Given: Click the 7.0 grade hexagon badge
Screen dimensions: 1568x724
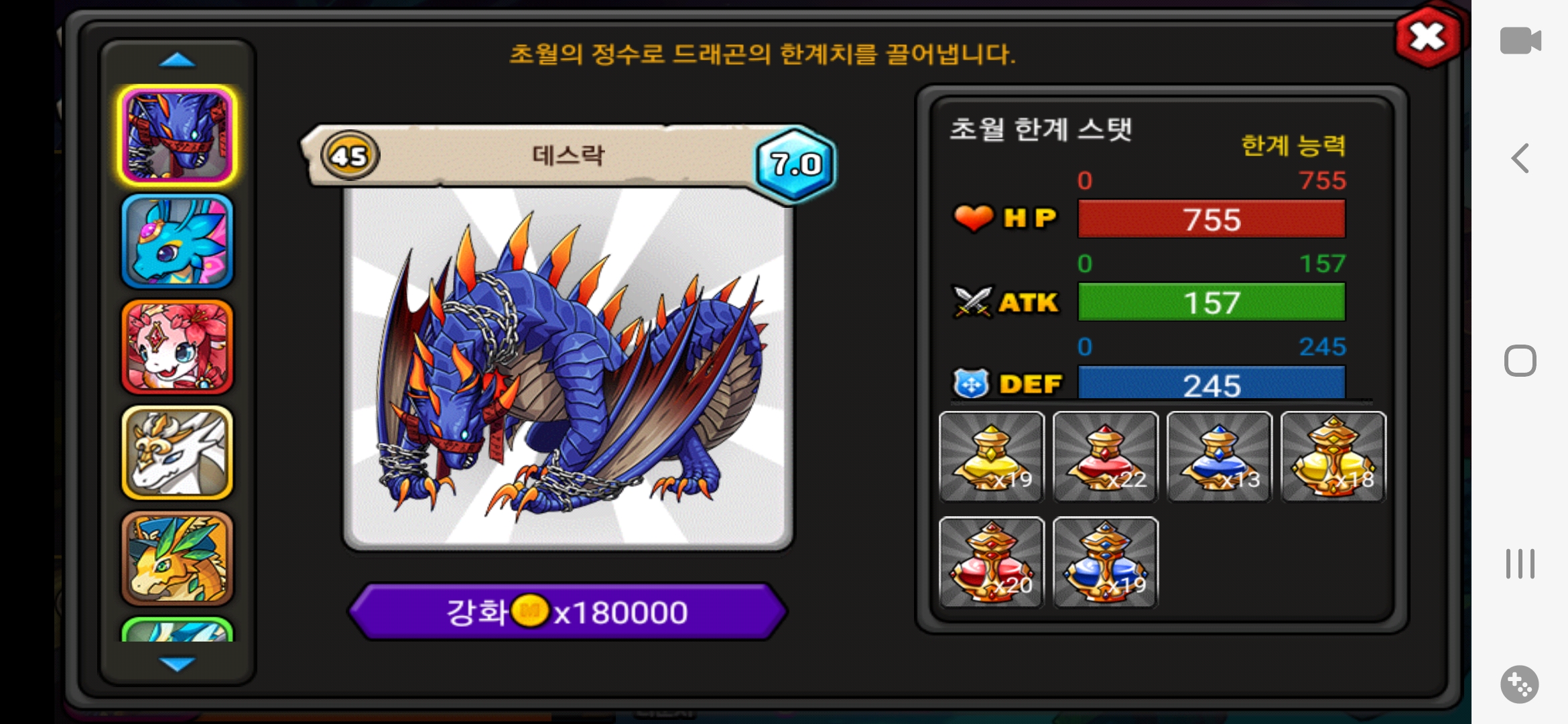Looking at the screenshot, I should 795,164.
